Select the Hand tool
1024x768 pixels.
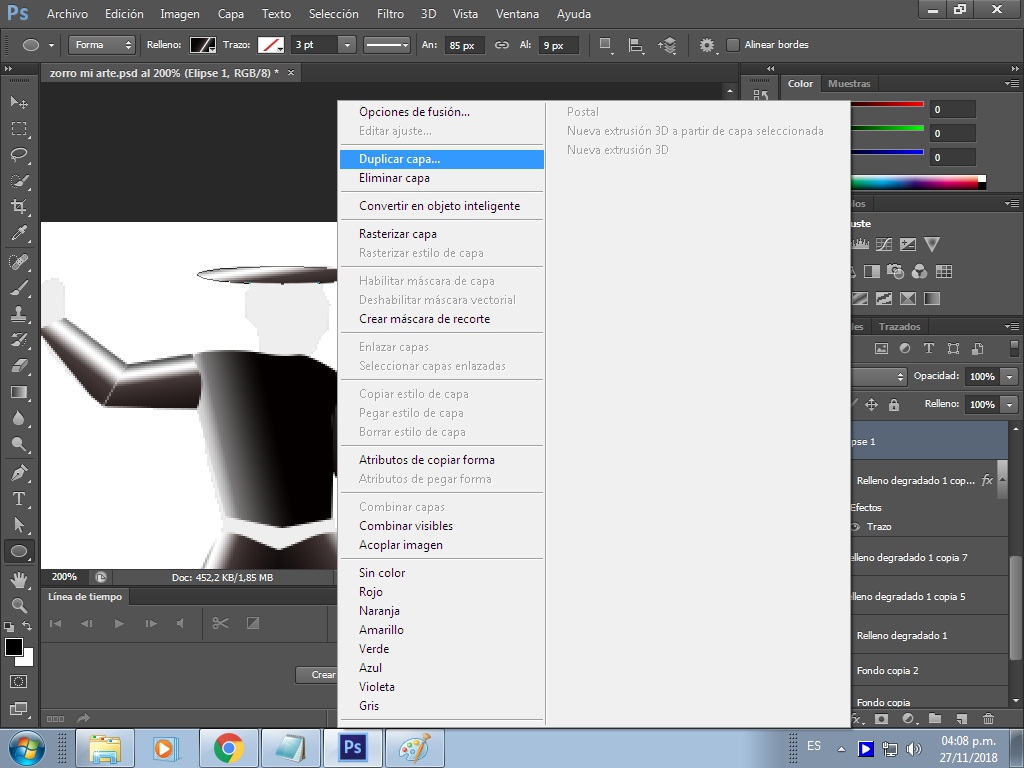pos(19,579)
